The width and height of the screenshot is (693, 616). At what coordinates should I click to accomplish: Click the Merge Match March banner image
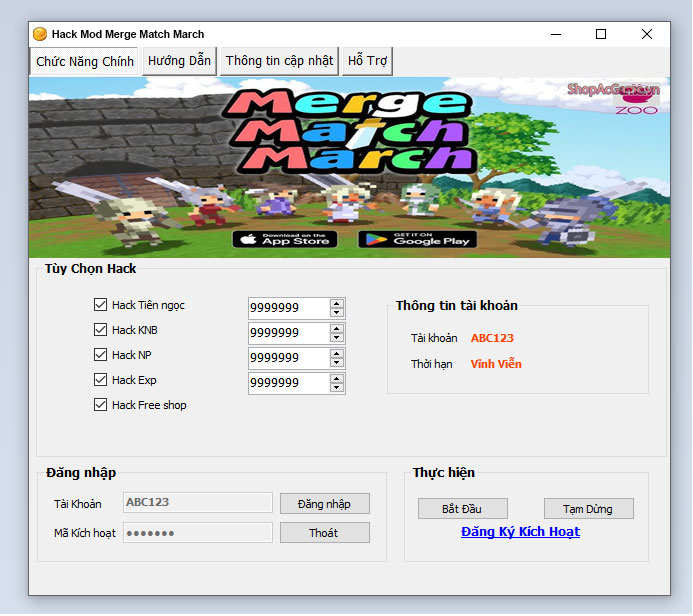(x=349, y=167)
